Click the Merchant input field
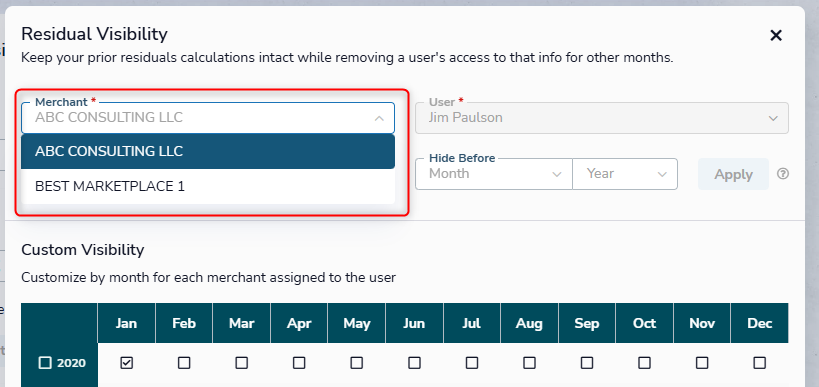The width and height of the screenshot is (819, 387). [208, 118]
